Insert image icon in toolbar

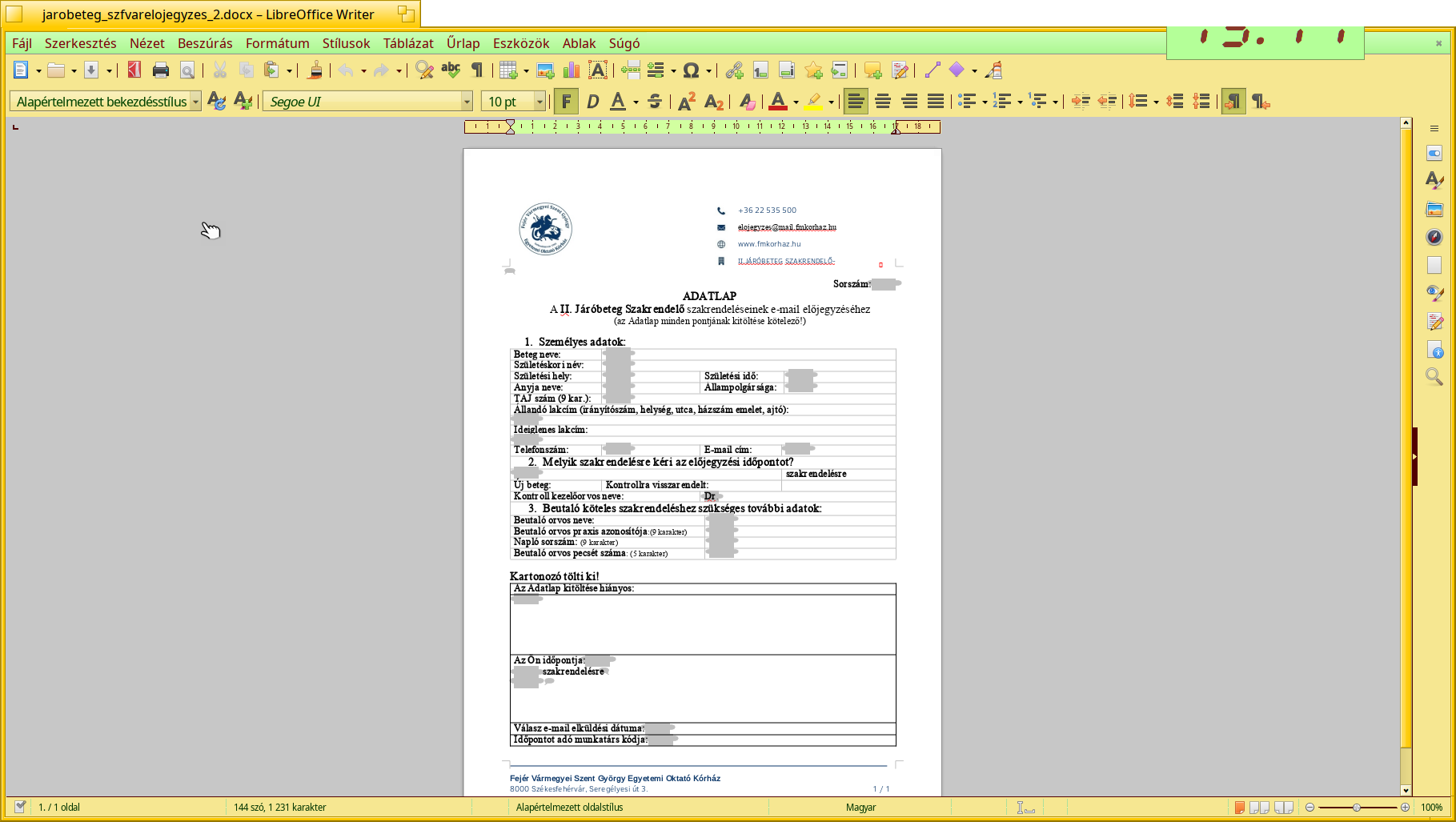coord(545,70)
